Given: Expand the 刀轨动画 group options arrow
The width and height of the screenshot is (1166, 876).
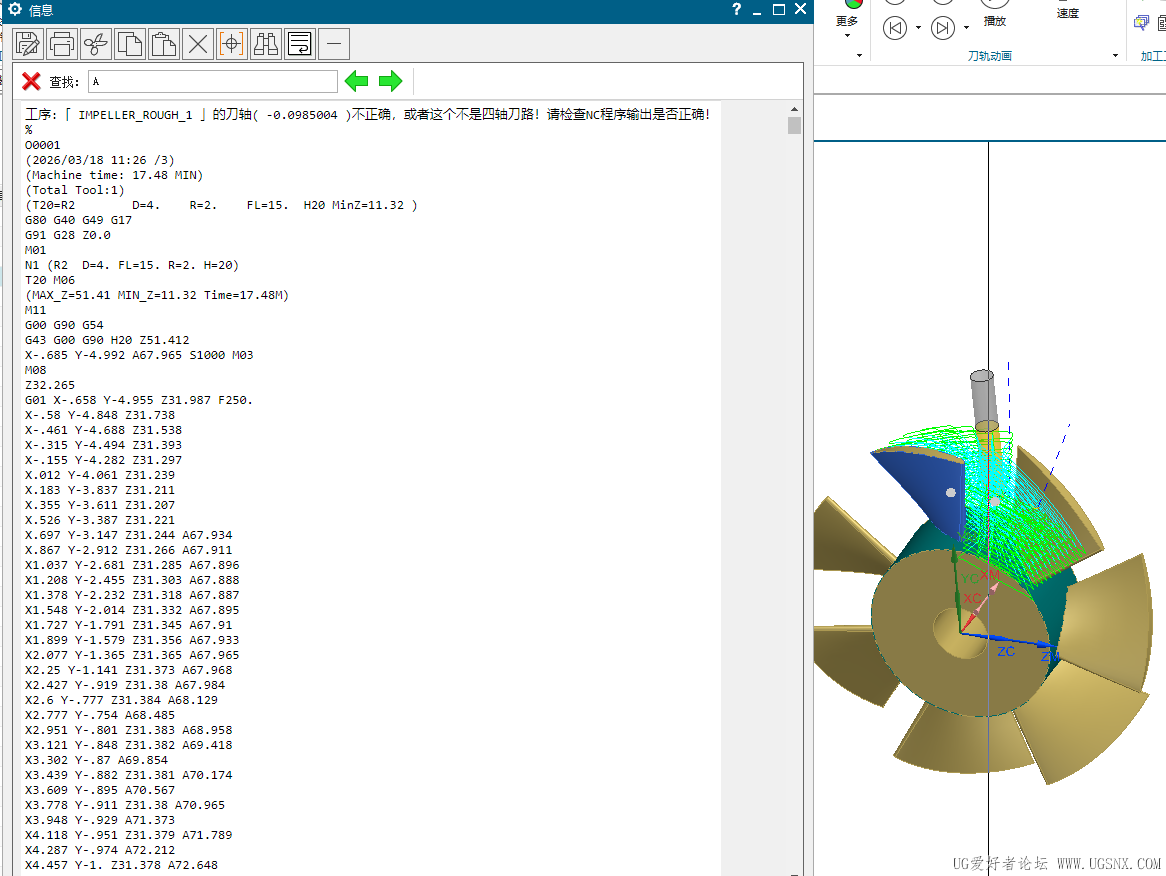Looking at the screenshot, I should (1116, 56).
